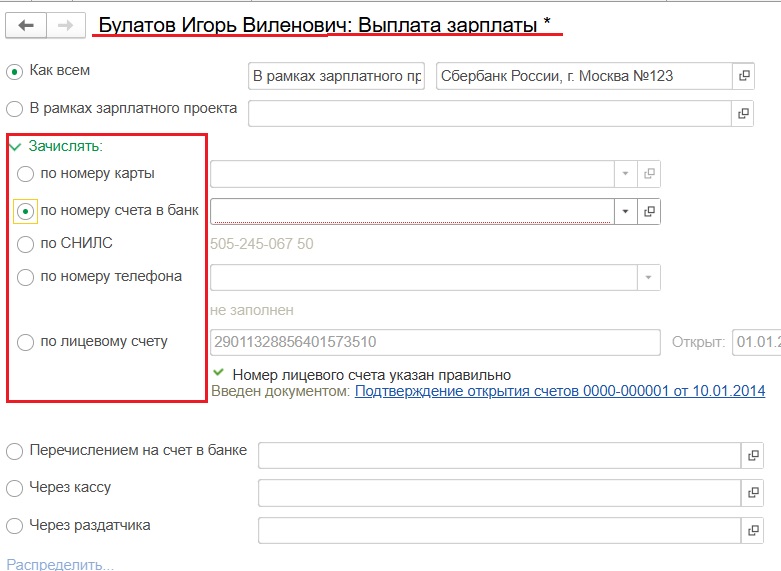Screen dimensions: 781x571
Task: Select 'по лицевому счету' option
Action: (26, 342)
